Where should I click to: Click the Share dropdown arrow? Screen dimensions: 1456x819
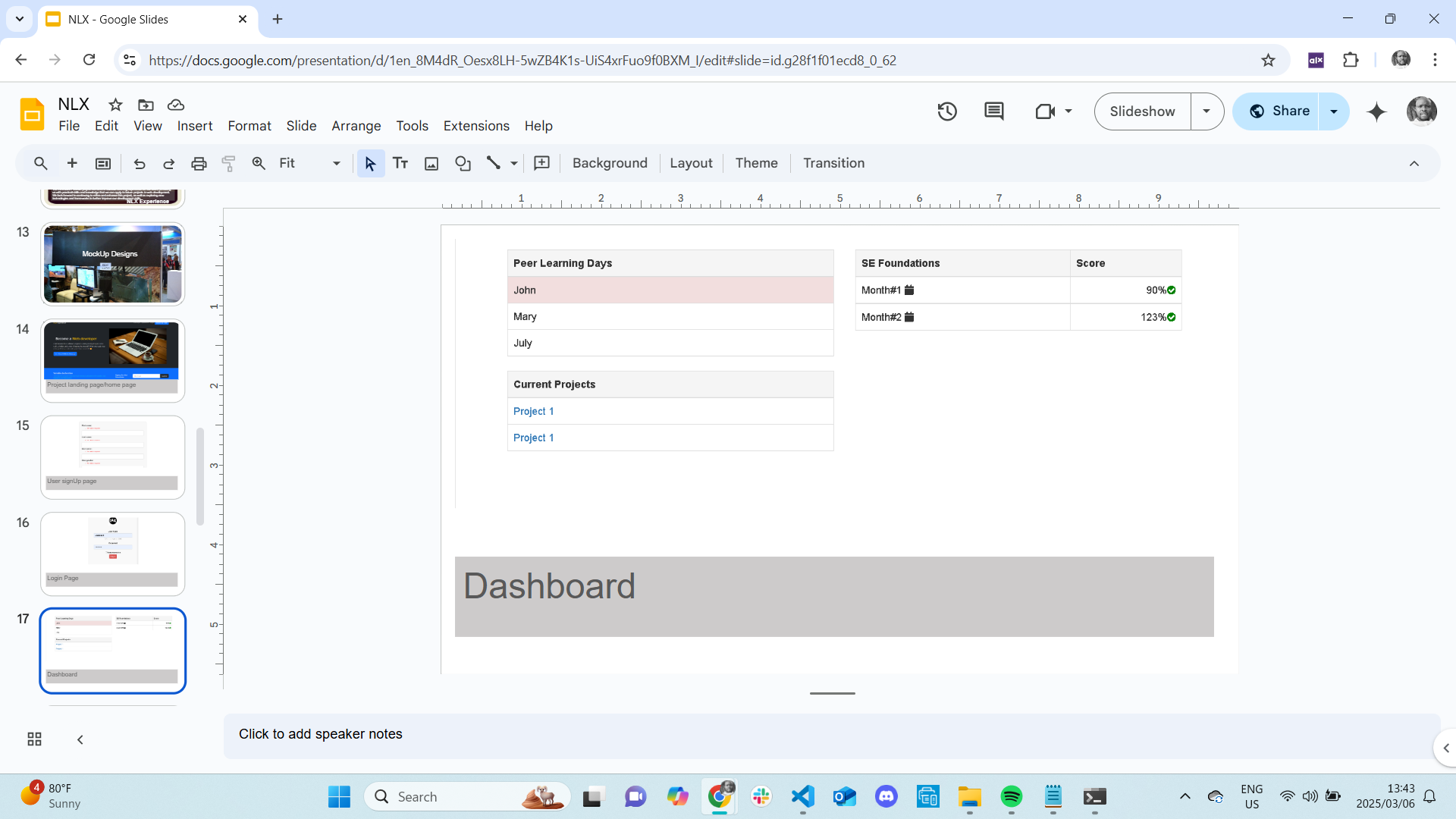(1334, 111)
